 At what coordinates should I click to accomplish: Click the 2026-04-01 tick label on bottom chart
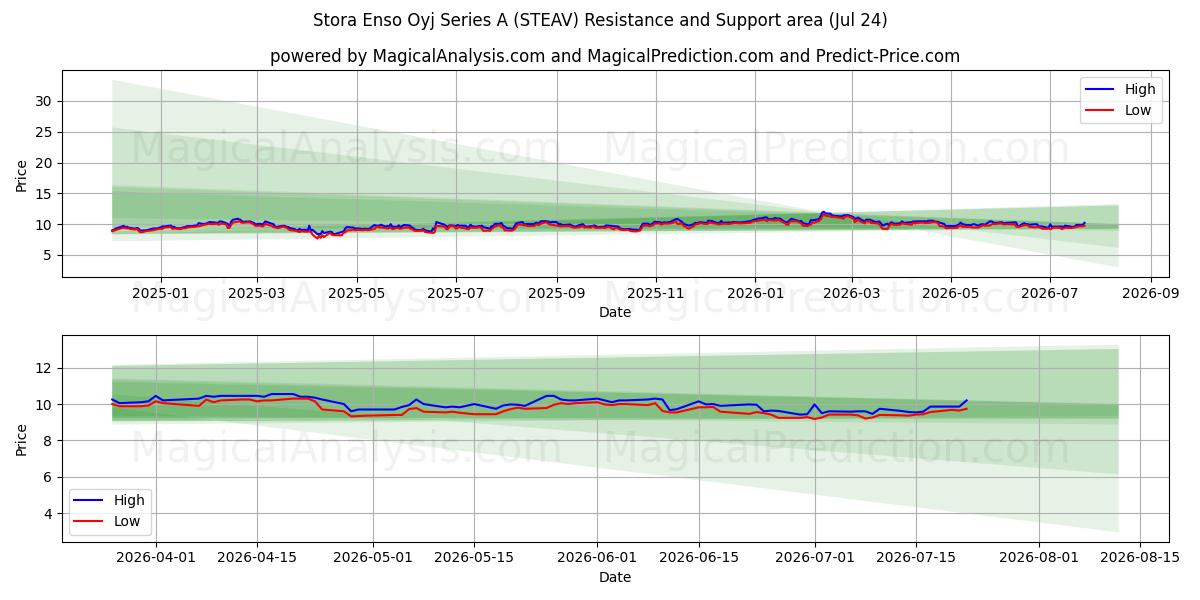(x=156, y=559)
